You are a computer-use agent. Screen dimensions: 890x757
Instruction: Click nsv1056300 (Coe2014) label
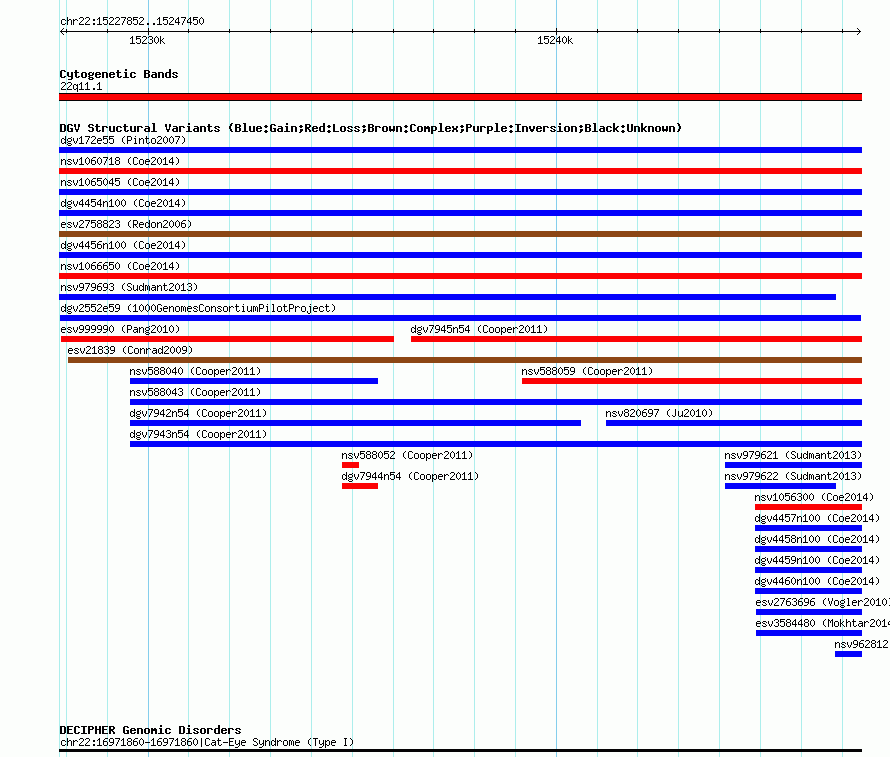(x=814, y=497)
